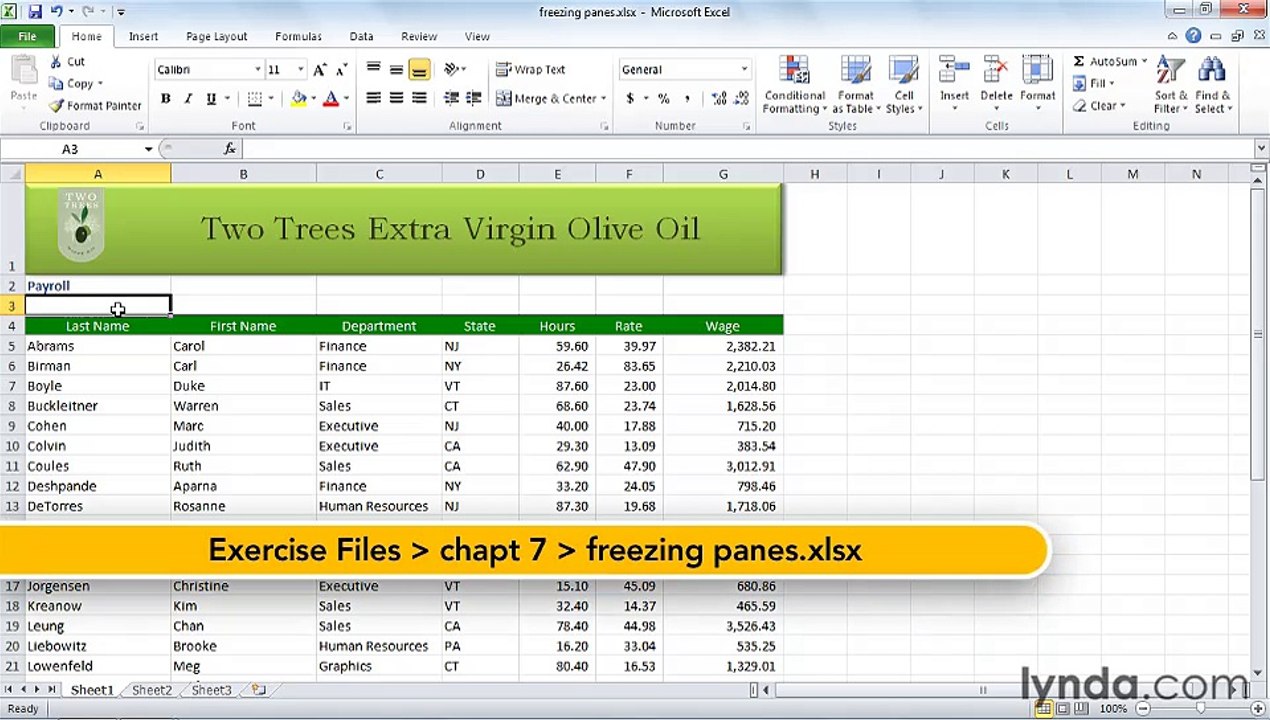Open the Calibri font name dropdown
1270x720 pixels.
pos(257,70)
